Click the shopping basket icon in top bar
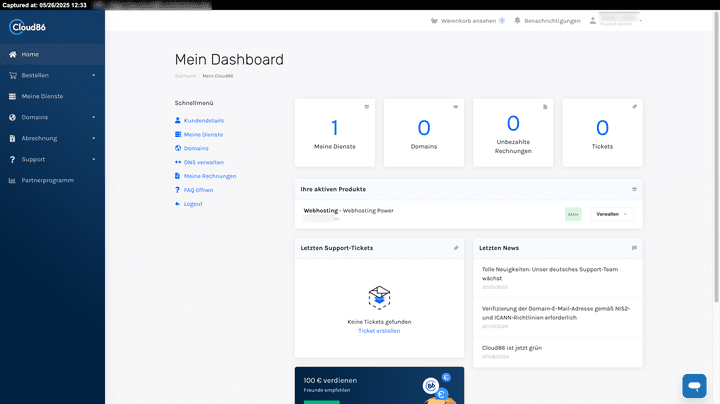The width and height of the screenshot is (720, 404). pyautogui.click(x=434, y=21)
